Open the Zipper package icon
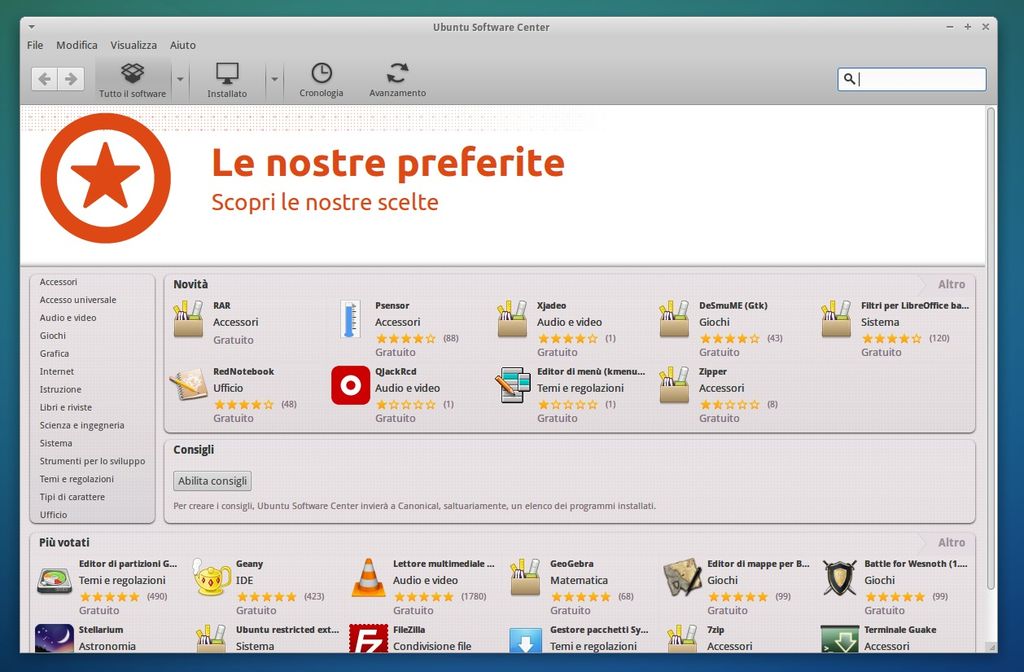 [674, 385]
